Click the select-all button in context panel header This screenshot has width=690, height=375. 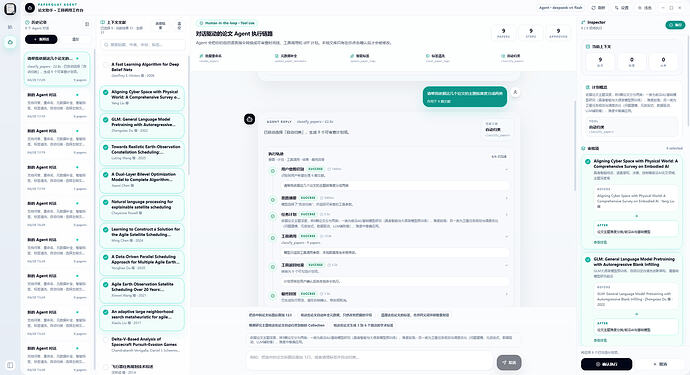pyautogui.click(x=161, y=25)
